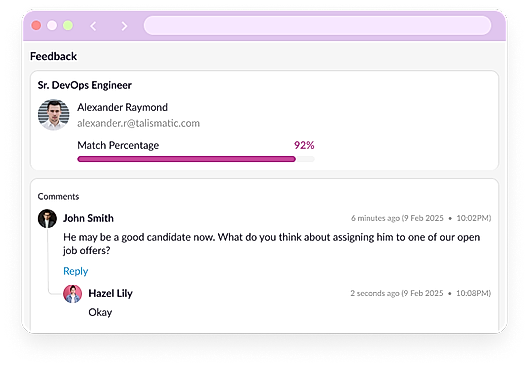
Task: Click the email alexander.r@talismatic.com
Action: (138, 123)
